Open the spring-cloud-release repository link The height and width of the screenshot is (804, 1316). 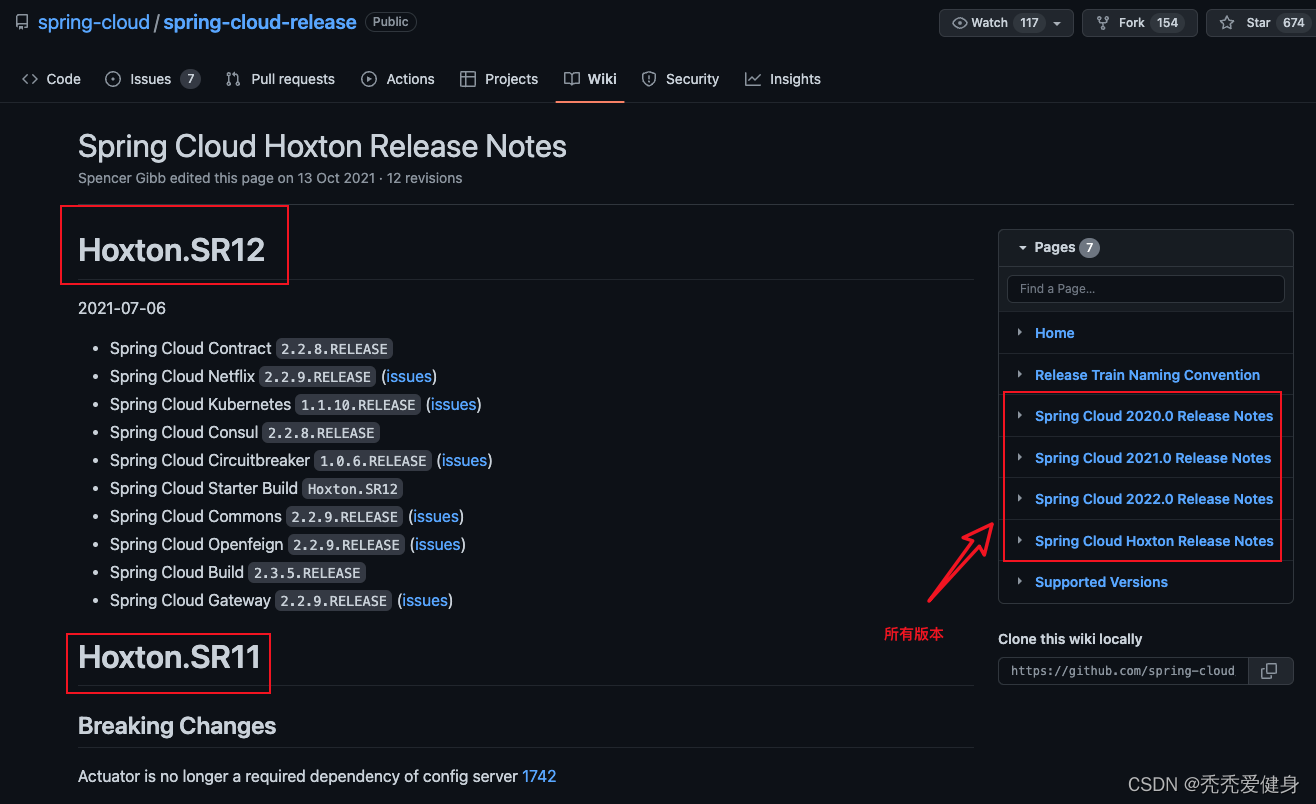click(x=260, y=22)
